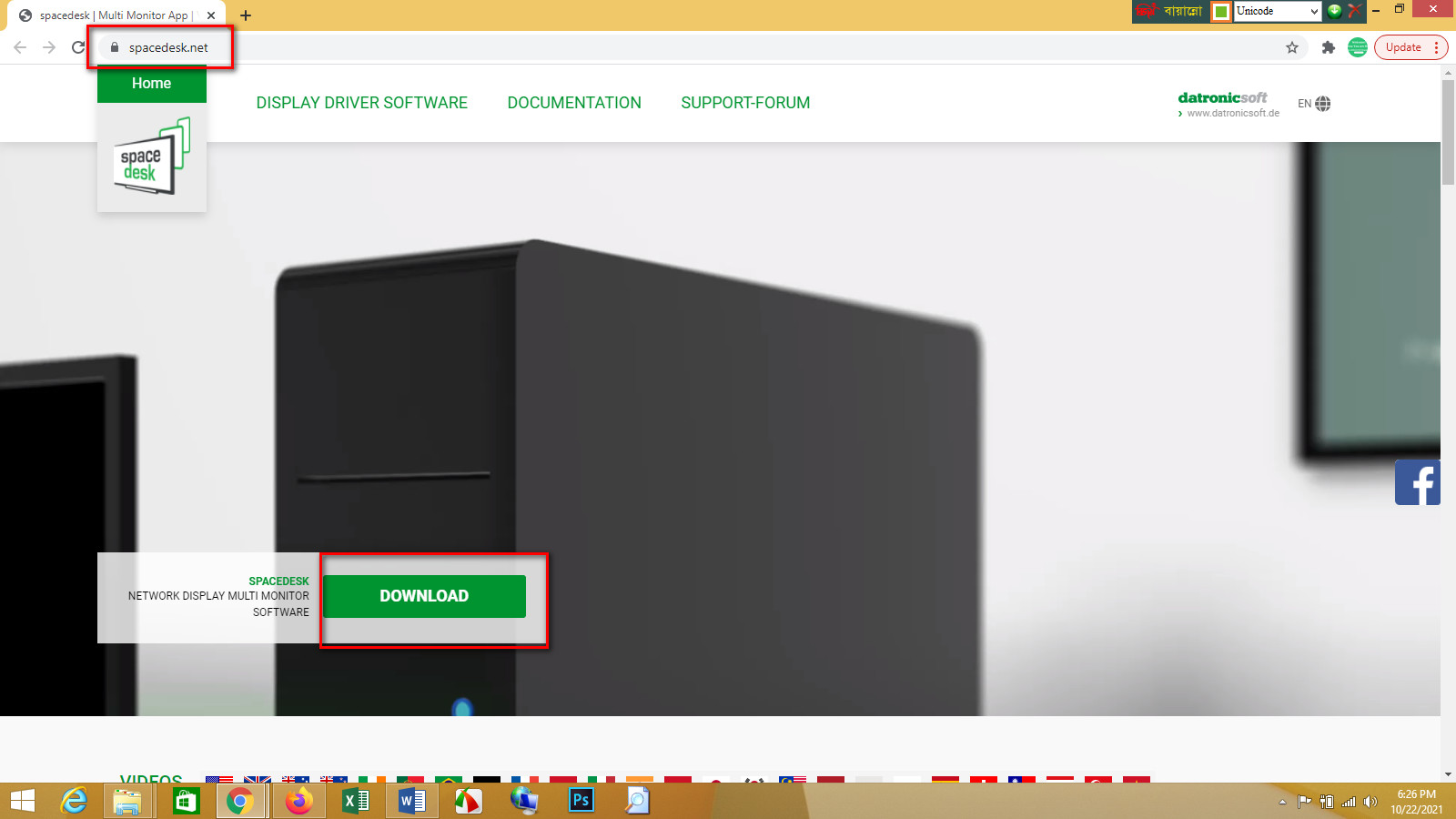The width and height of the screenshot is (1456, 819).
Task: Open the SUPPORT-FORUM menu
Action: 745,103
